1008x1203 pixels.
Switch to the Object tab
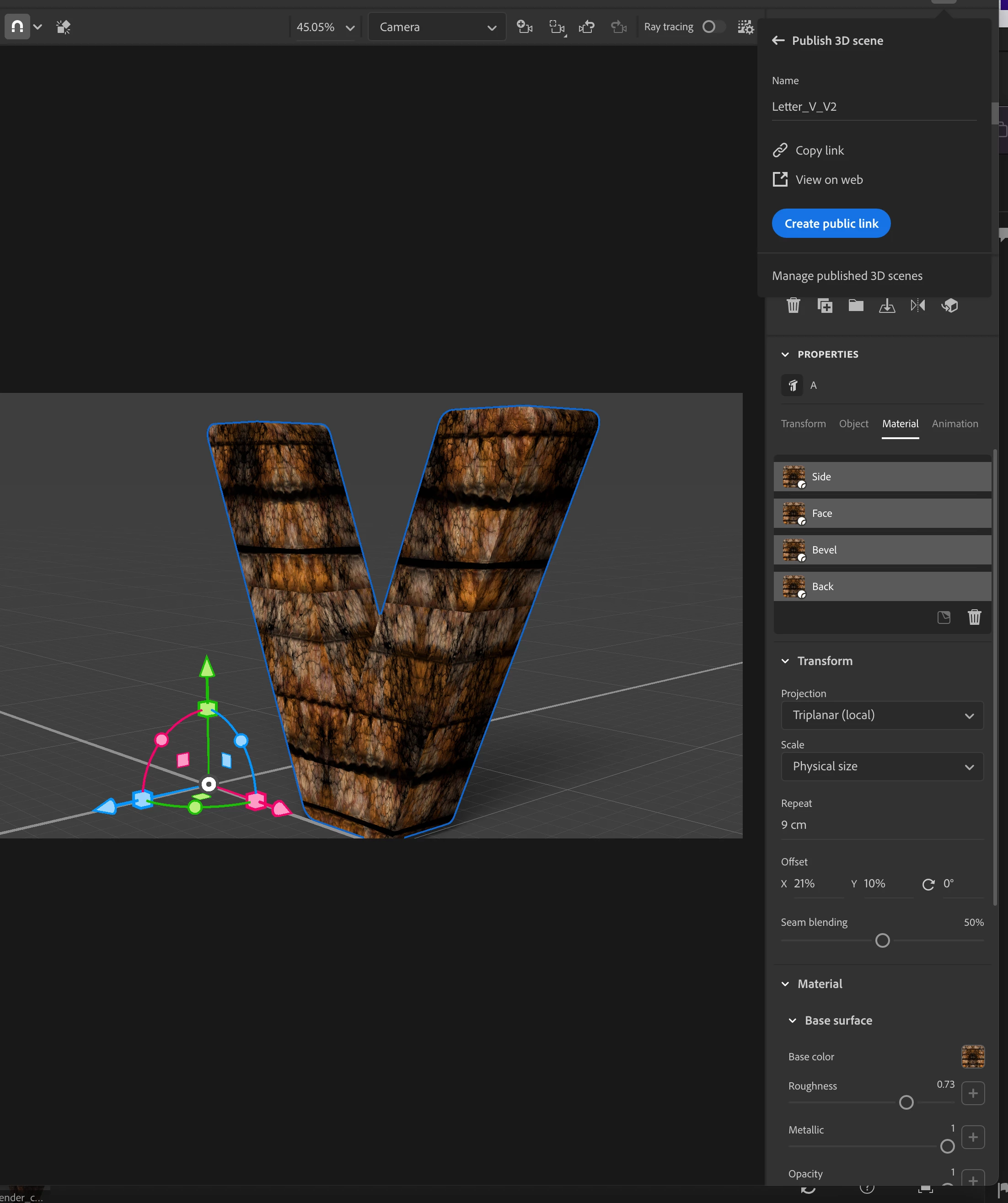853,424
